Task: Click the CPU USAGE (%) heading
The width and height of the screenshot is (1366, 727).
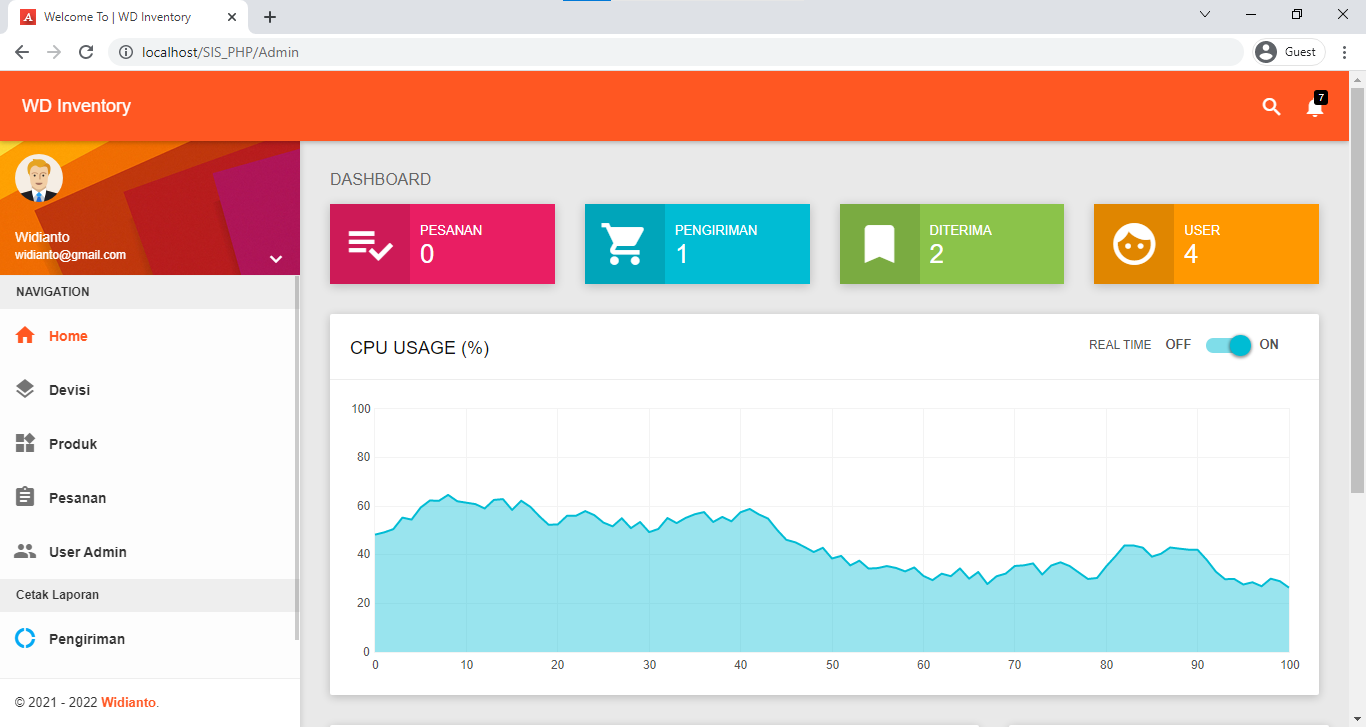Action: [x=419, y=348]
